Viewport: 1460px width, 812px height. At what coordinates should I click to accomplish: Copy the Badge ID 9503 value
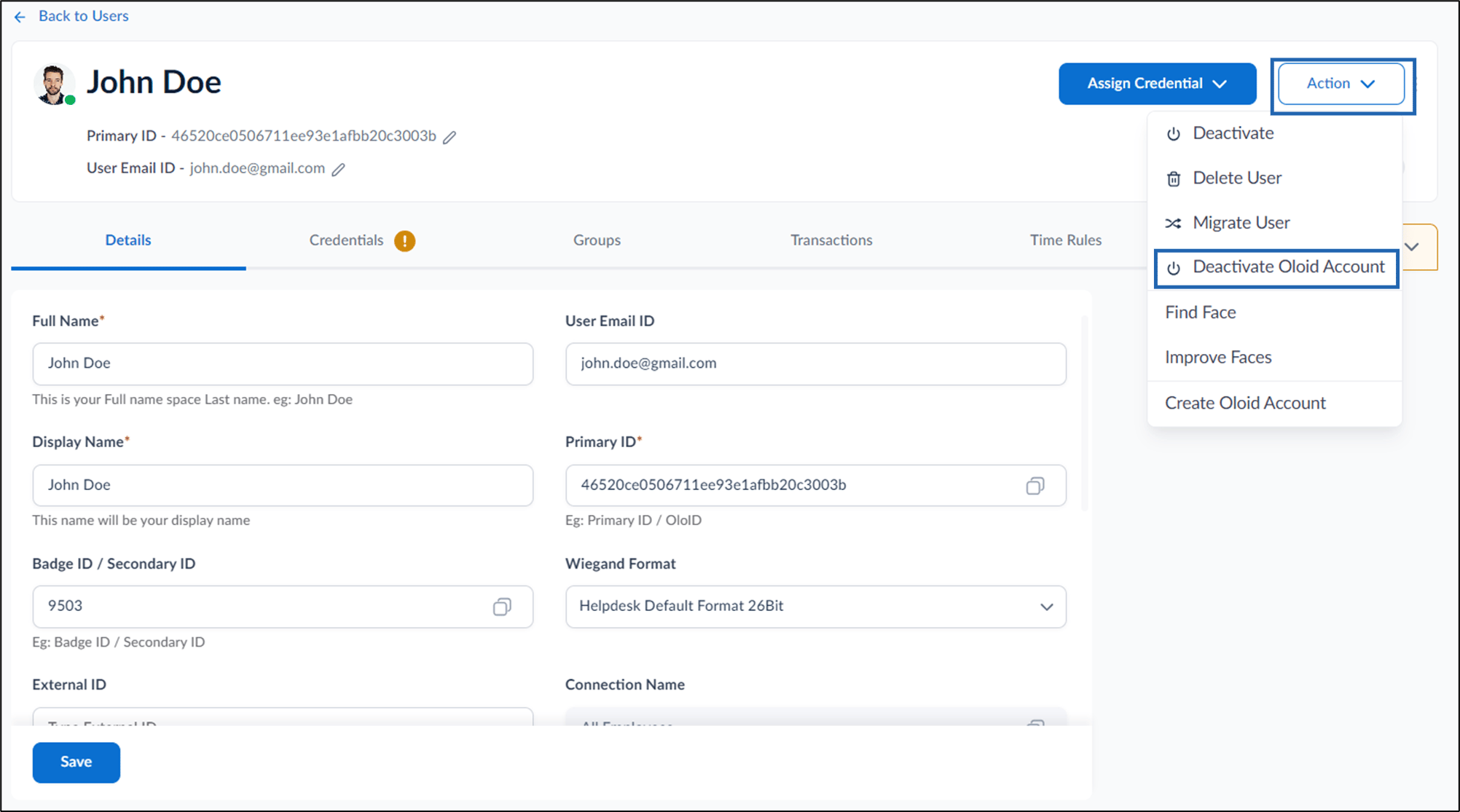pos(502,607)
